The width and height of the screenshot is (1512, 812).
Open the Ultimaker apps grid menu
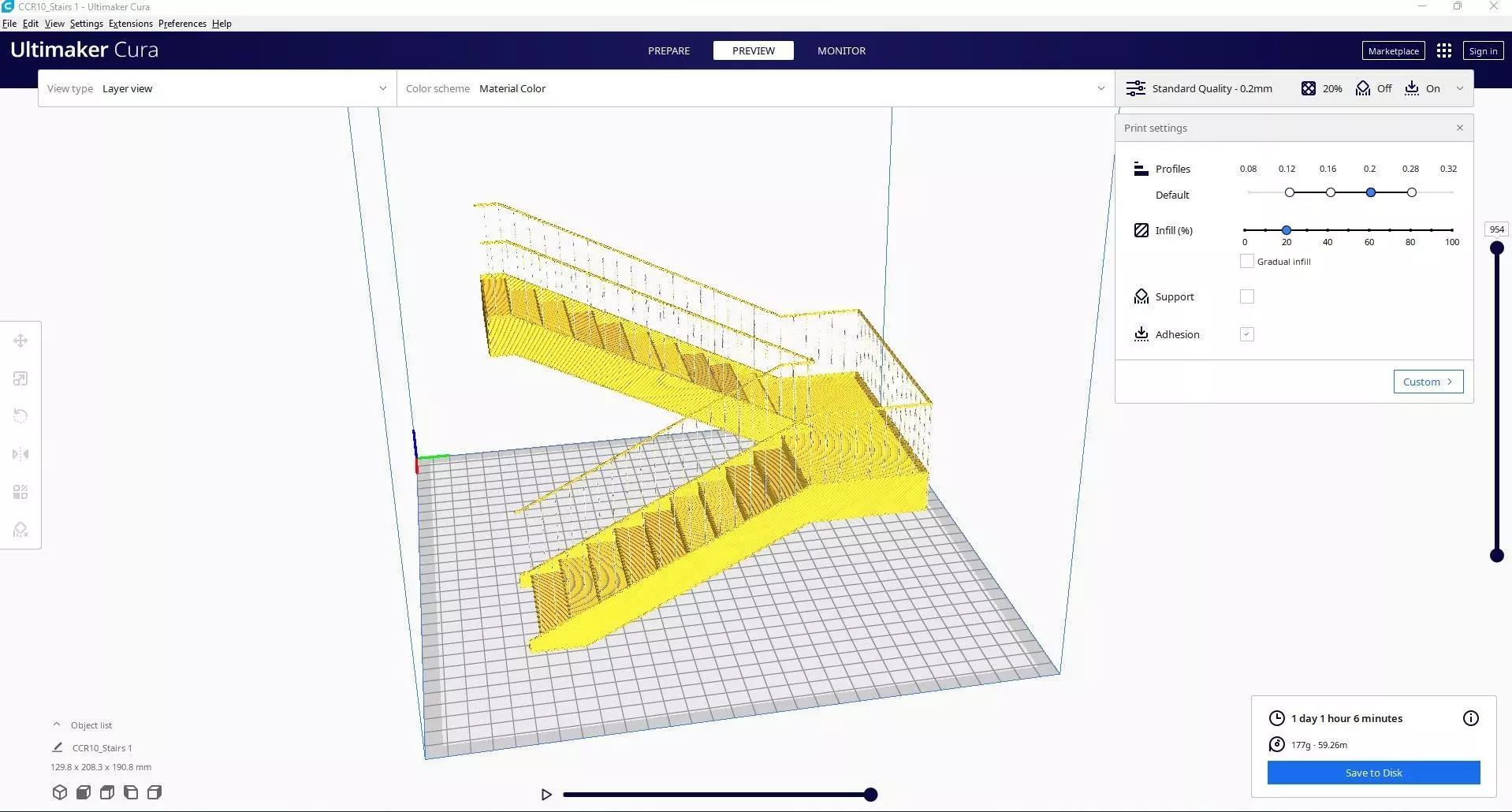tap(1443, 50)
